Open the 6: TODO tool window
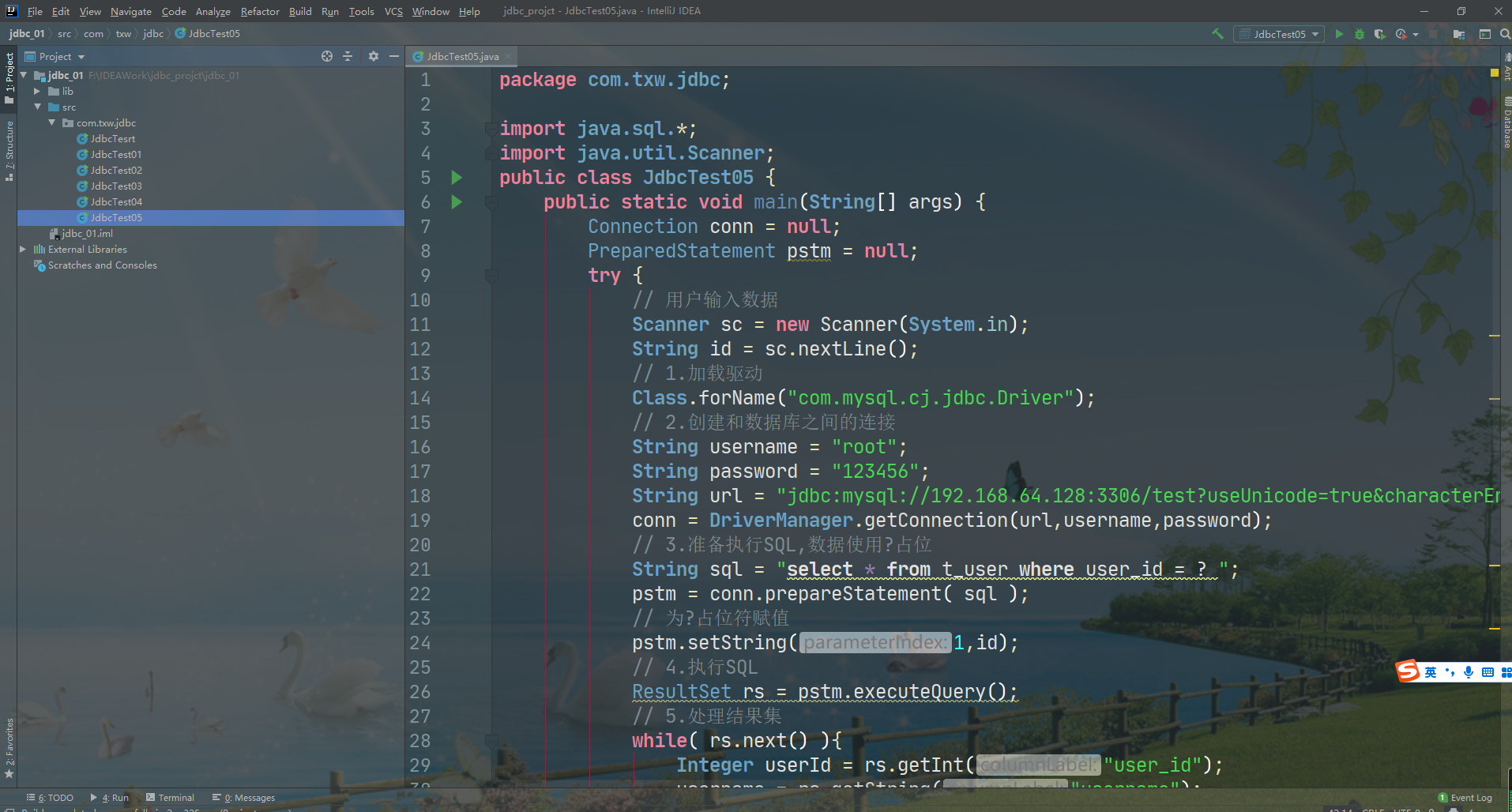Viewport: 1512px width, 812px height. (x=50, y=798)
